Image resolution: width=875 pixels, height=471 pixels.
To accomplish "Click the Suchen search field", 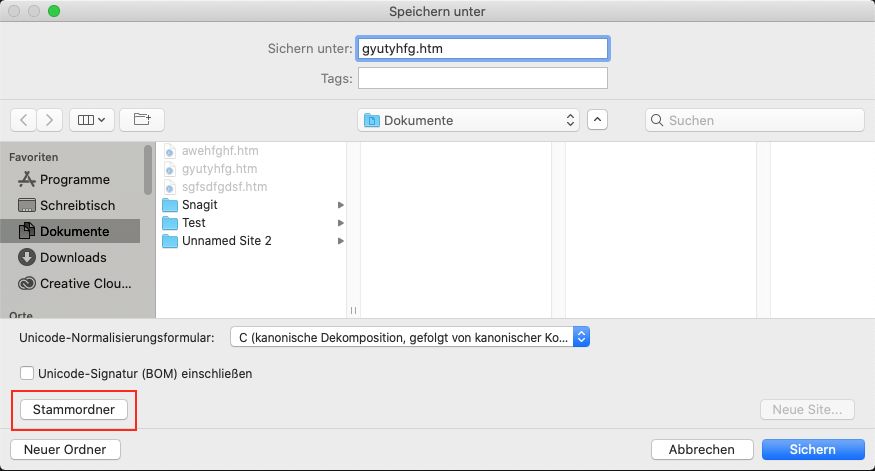I will [755, 120].
